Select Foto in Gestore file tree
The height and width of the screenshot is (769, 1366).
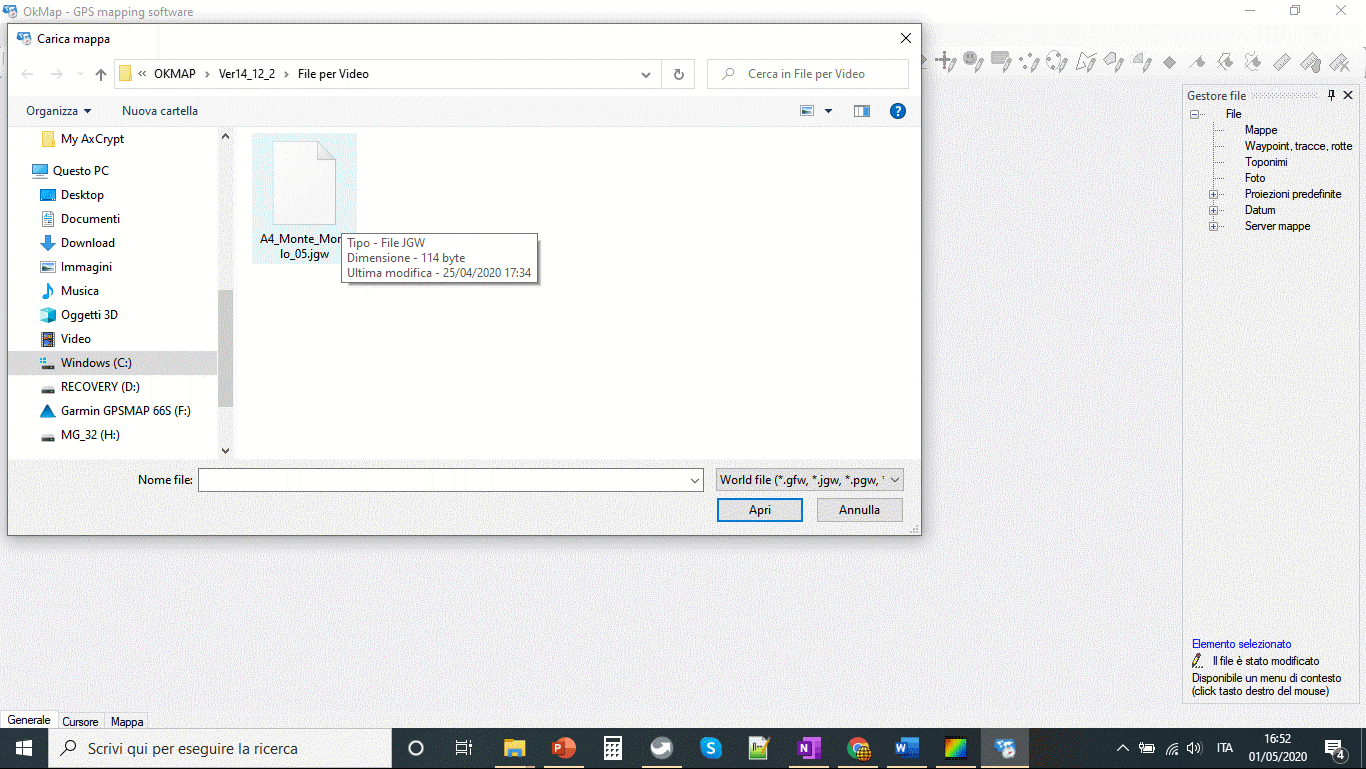pos(1255,178)
